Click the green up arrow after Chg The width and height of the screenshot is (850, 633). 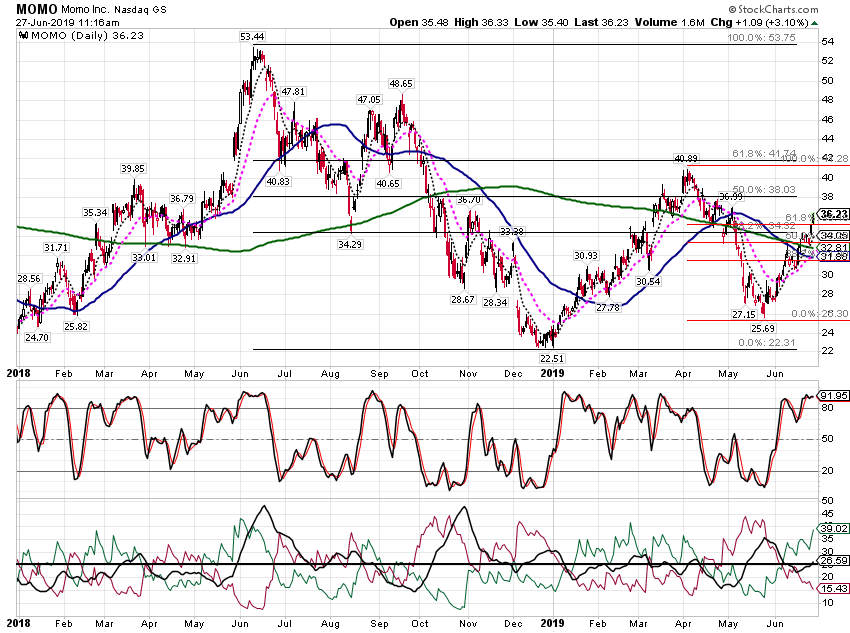click(x=815, y=23)
